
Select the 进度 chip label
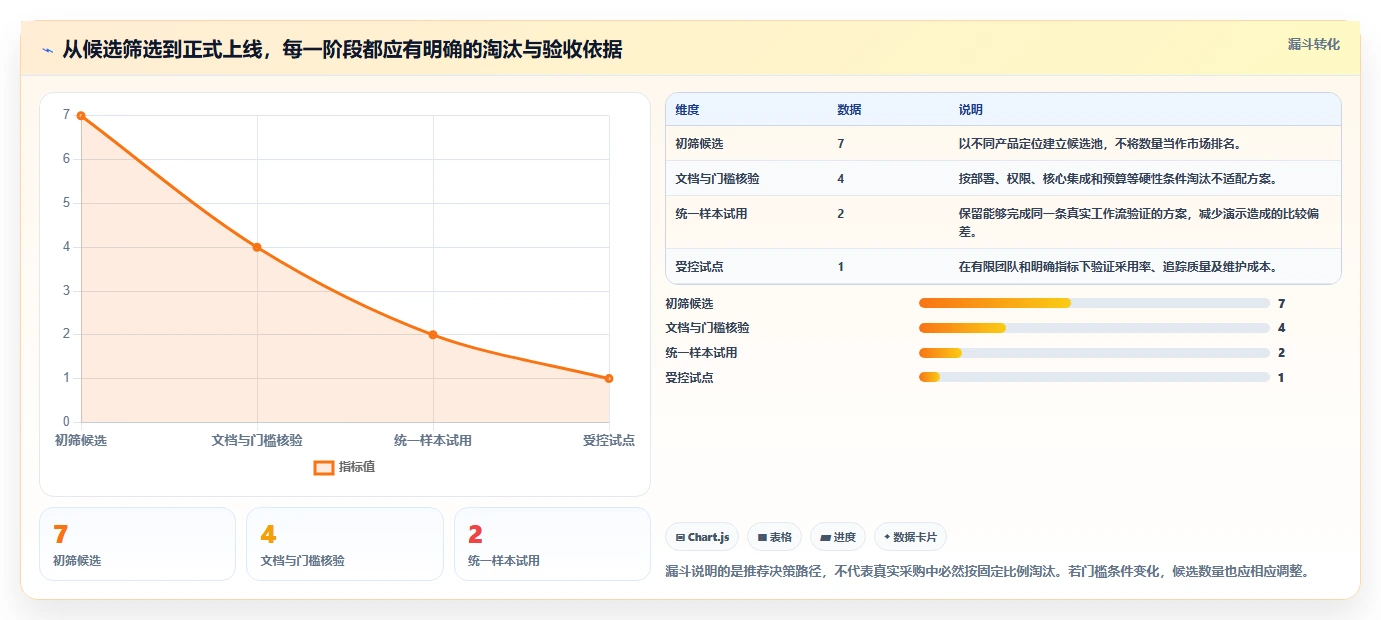[x=845, y=537]
